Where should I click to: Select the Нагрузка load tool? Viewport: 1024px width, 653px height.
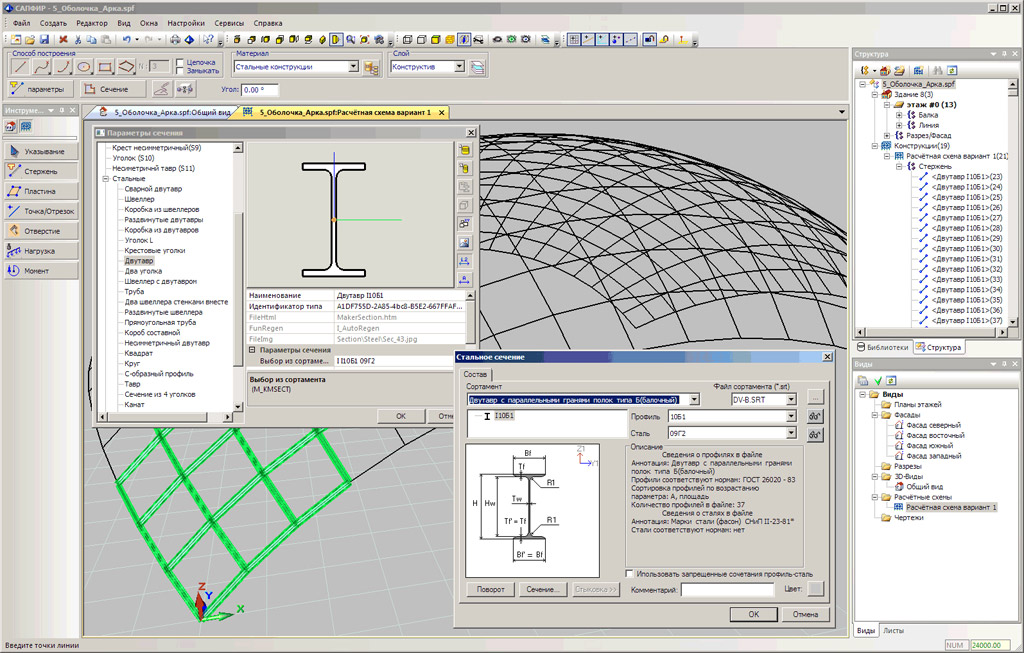pos(40,251)
